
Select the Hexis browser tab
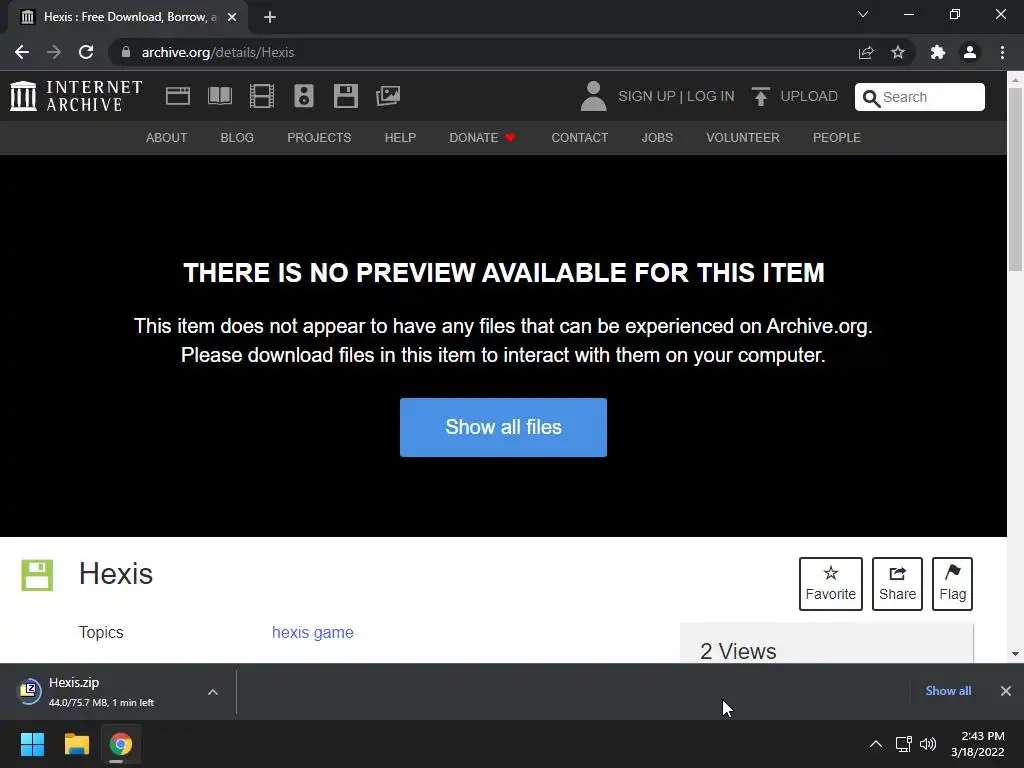pos(127,17)
